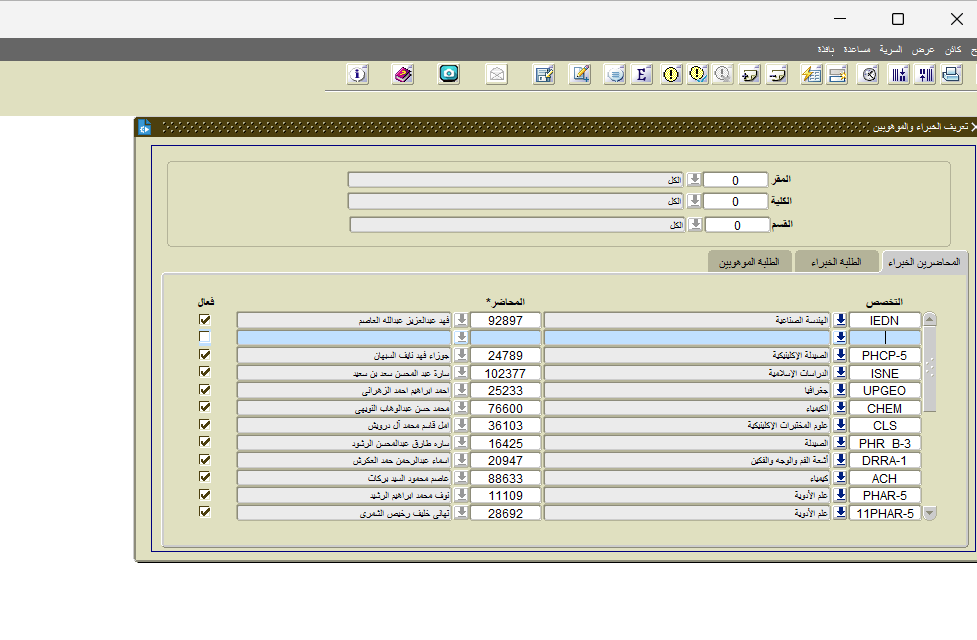Open the purple book icon
Screen dimensions: 977x640
click(403, 74)
